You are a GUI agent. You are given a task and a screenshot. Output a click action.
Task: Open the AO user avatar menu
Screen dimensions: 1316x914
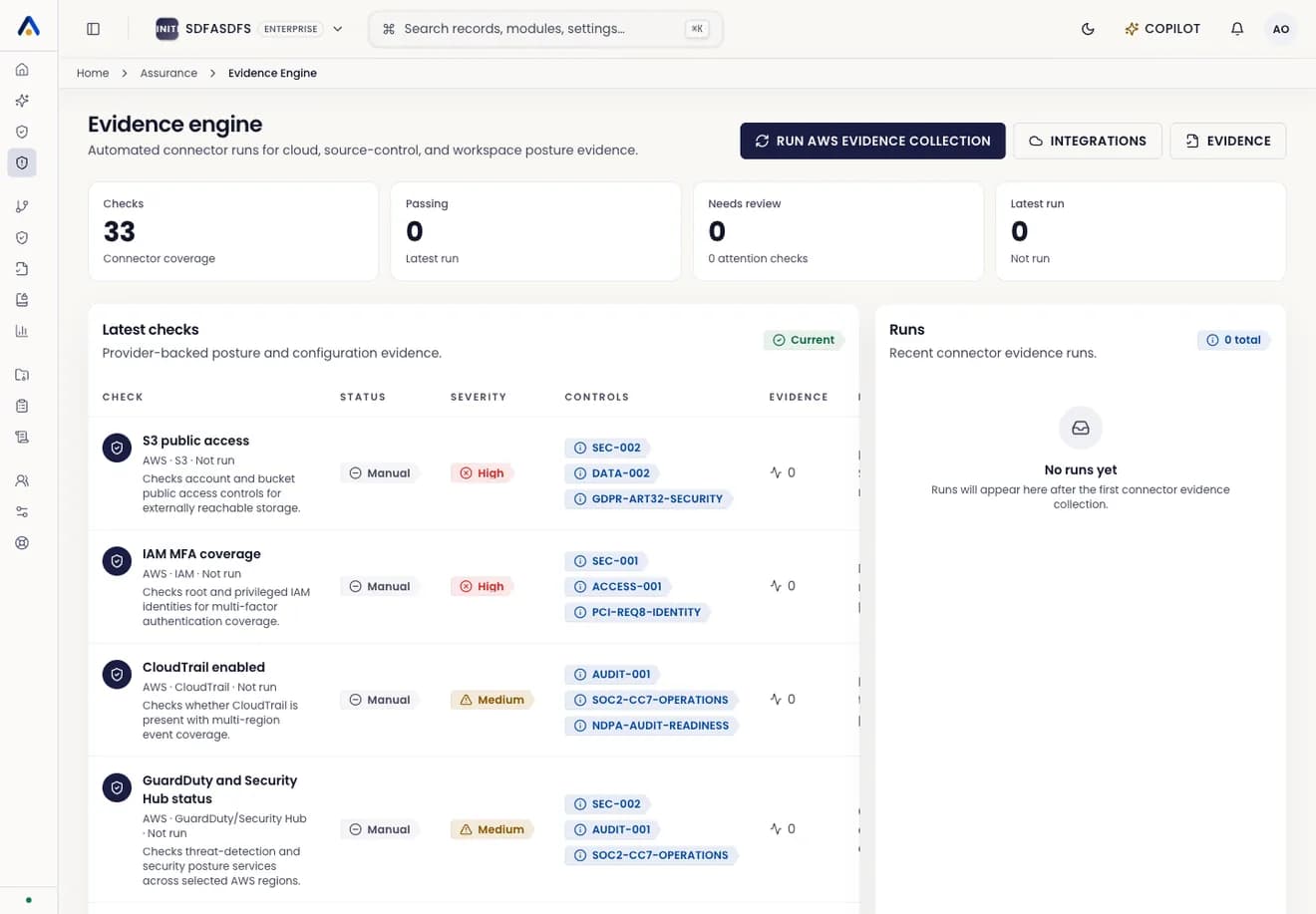1281,29
